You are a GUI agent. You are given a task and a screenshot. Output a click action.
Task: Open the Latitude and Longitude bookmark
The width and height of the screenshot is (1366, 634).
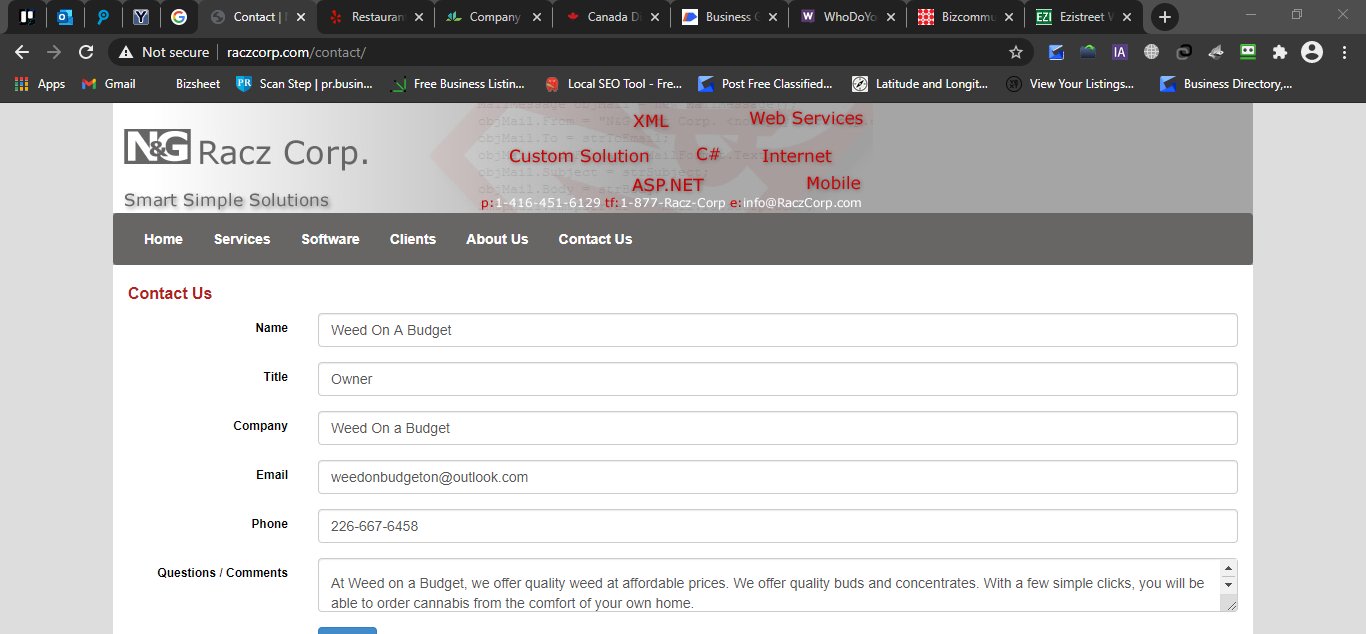click(921, 84)
